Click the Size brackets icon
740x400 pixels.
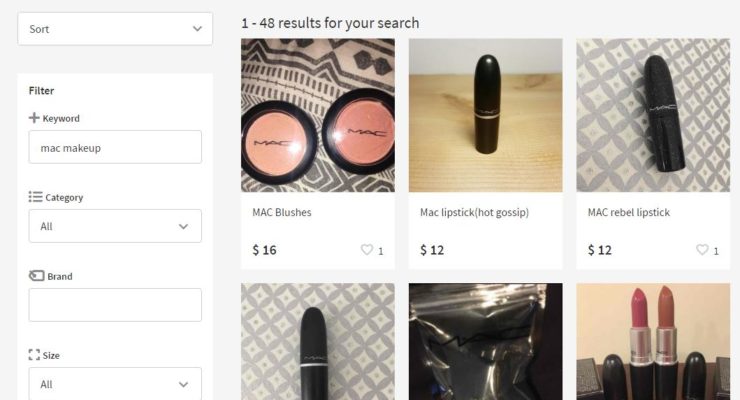click(x=34, y=355)
